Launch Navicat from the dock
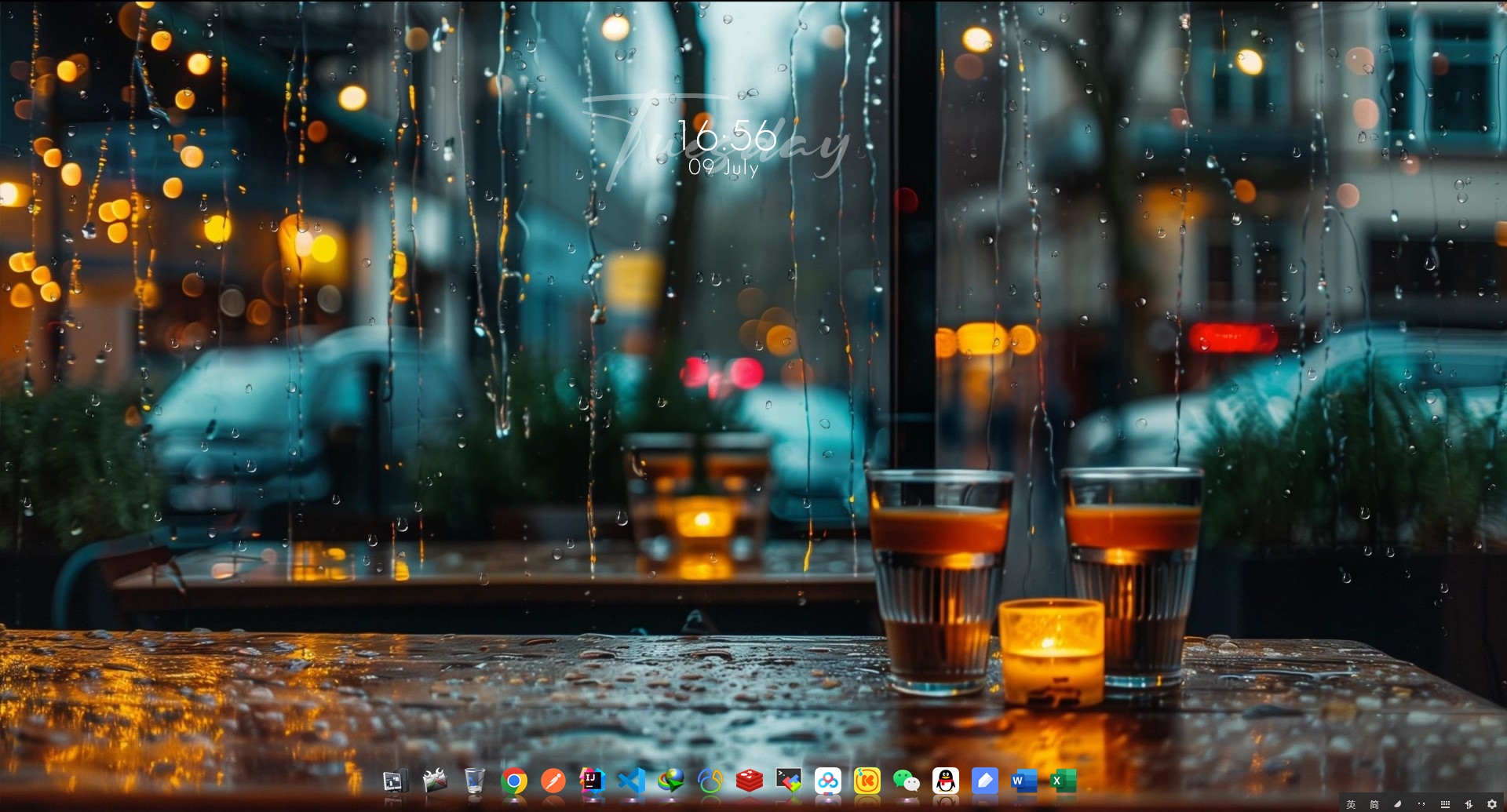The image size is (1507, 812). (x=710, y=781)
